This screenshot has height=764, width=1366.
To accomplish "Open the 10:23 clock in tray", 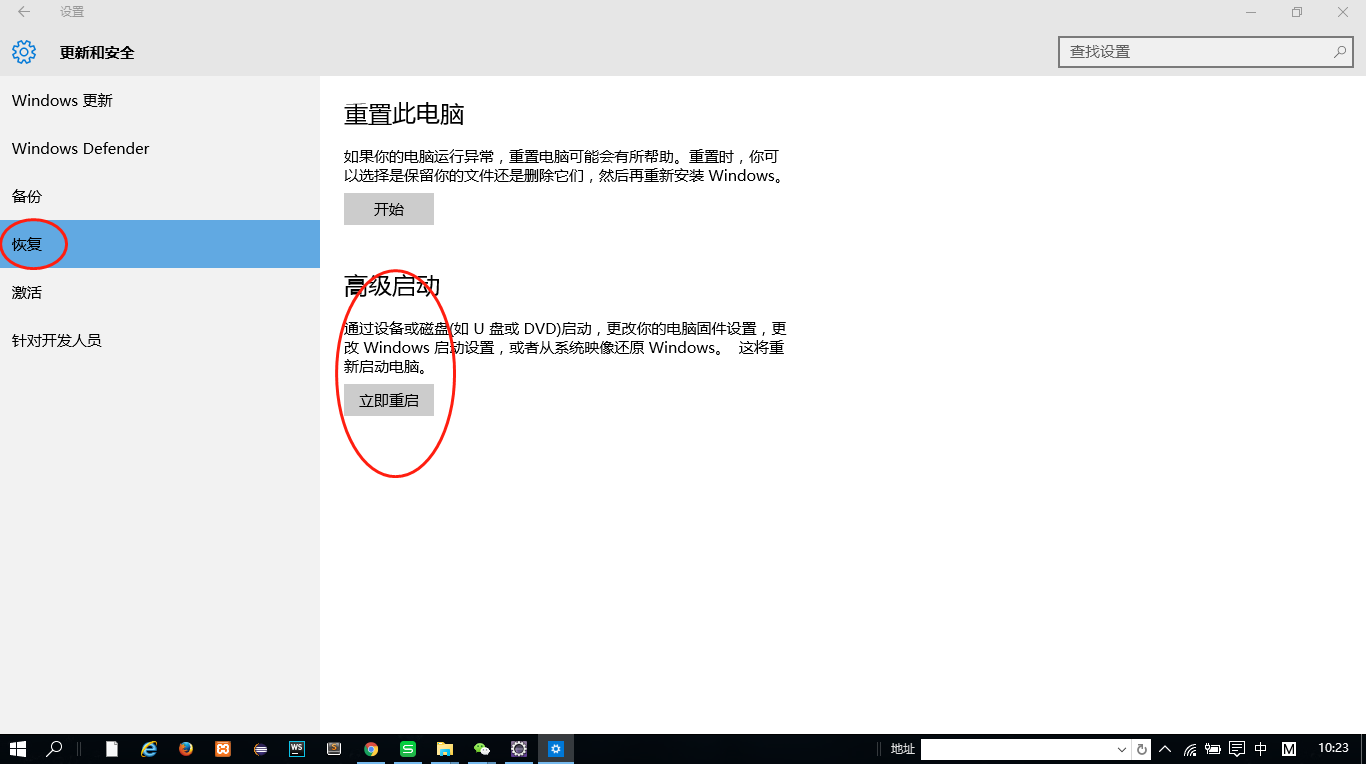I will tap(1333, 748).
